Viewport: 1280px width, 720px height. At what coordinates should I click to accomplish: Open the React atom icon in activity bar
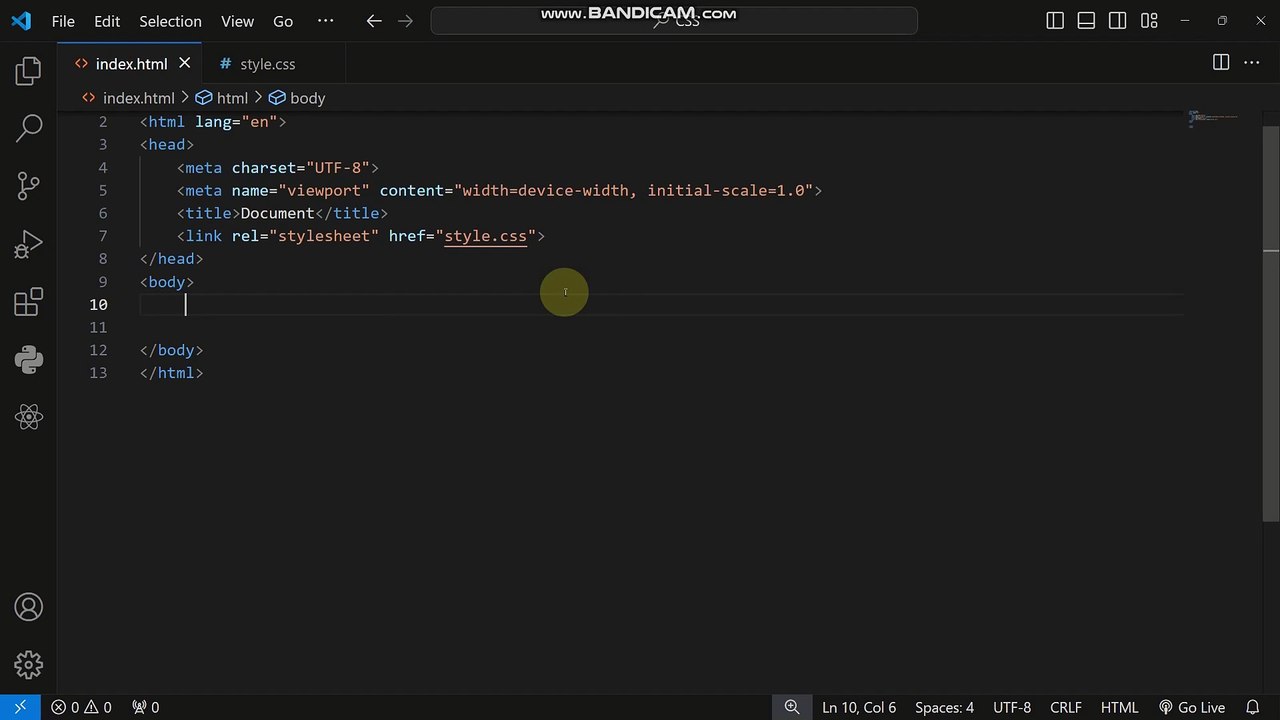click(29, 417)
